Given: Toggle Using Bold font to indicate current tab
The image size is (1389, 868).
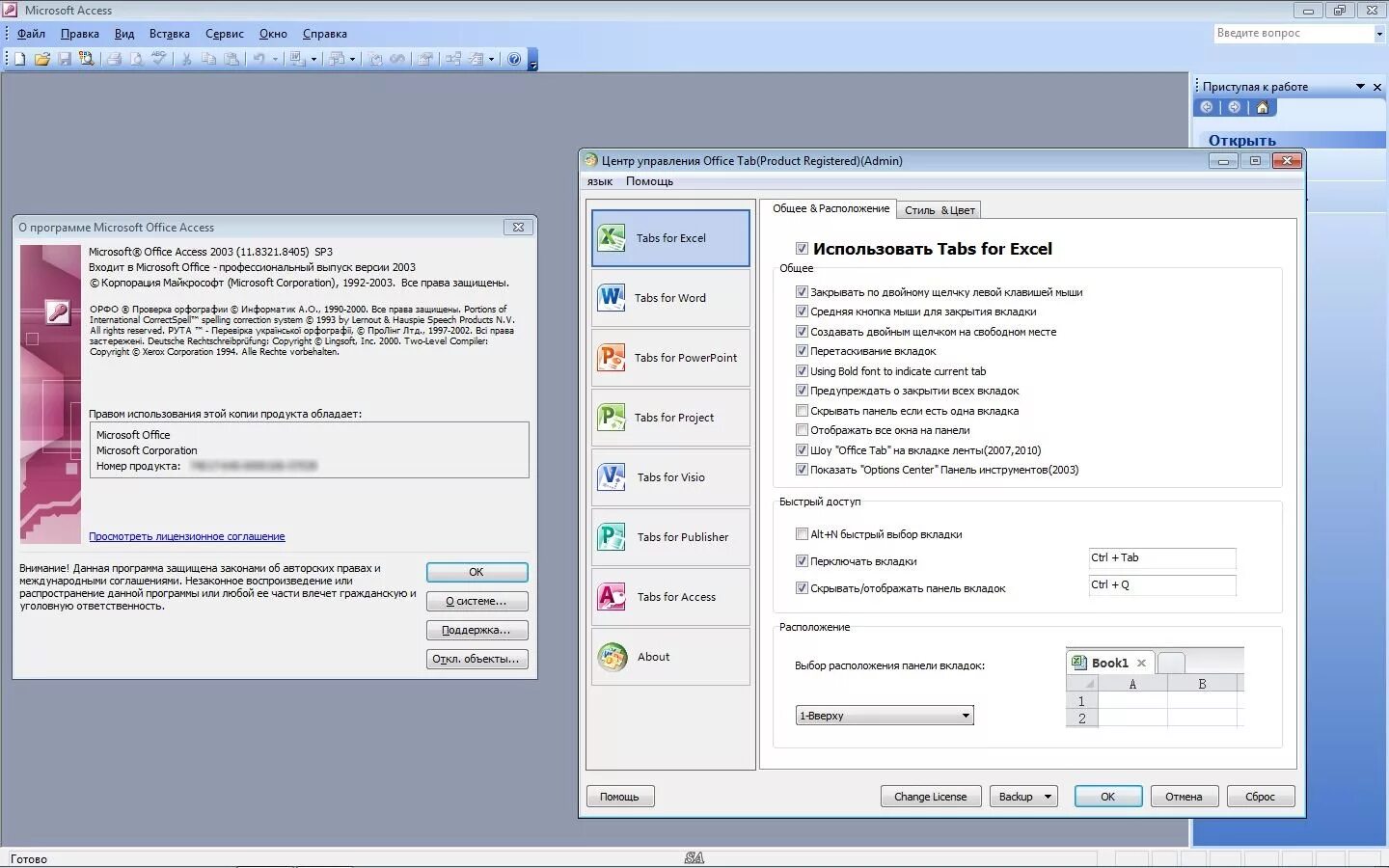Looking at the screenshot, I should click(802, 371).
